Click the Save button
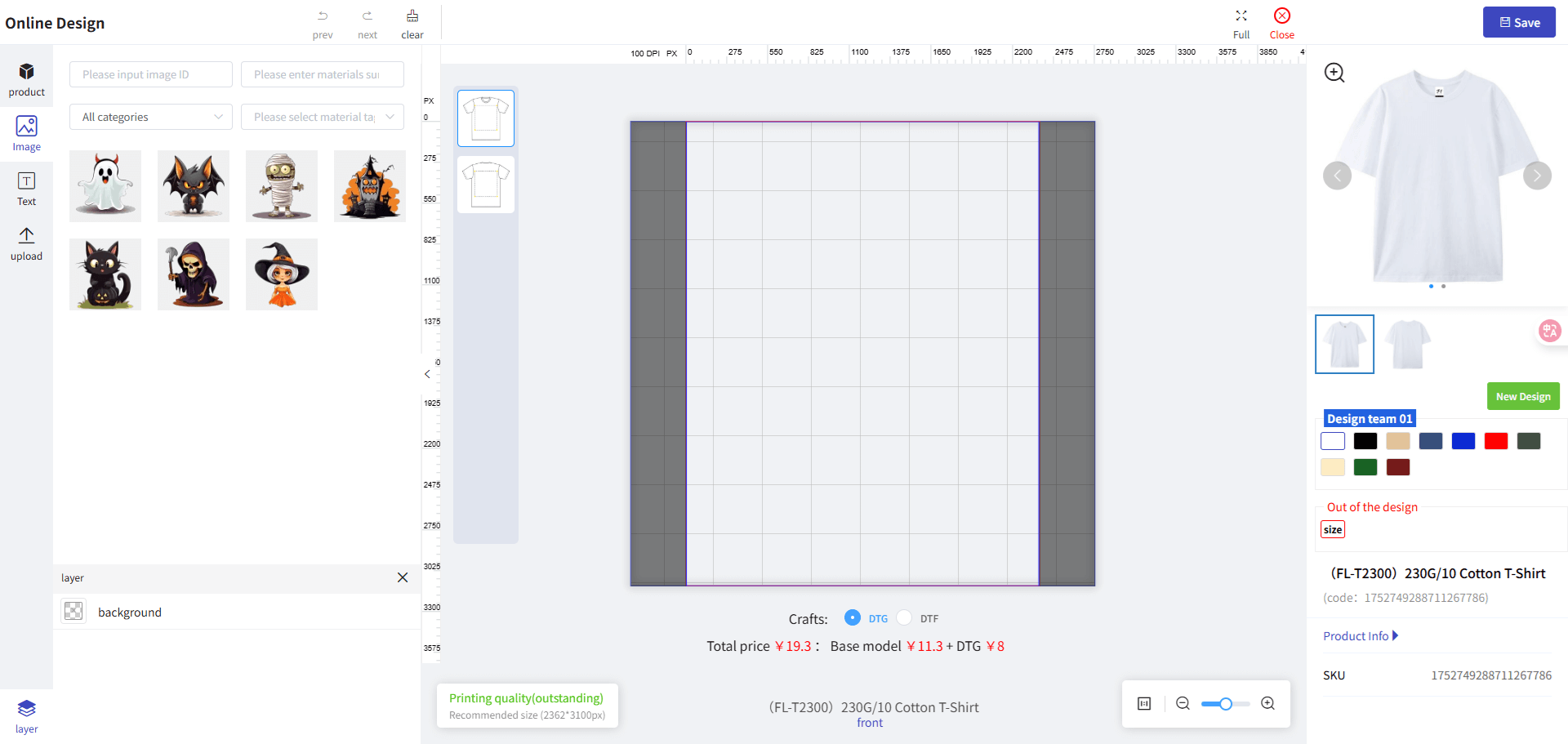This screenshot has height=744, width=1568. click(x=1519, y=22)
